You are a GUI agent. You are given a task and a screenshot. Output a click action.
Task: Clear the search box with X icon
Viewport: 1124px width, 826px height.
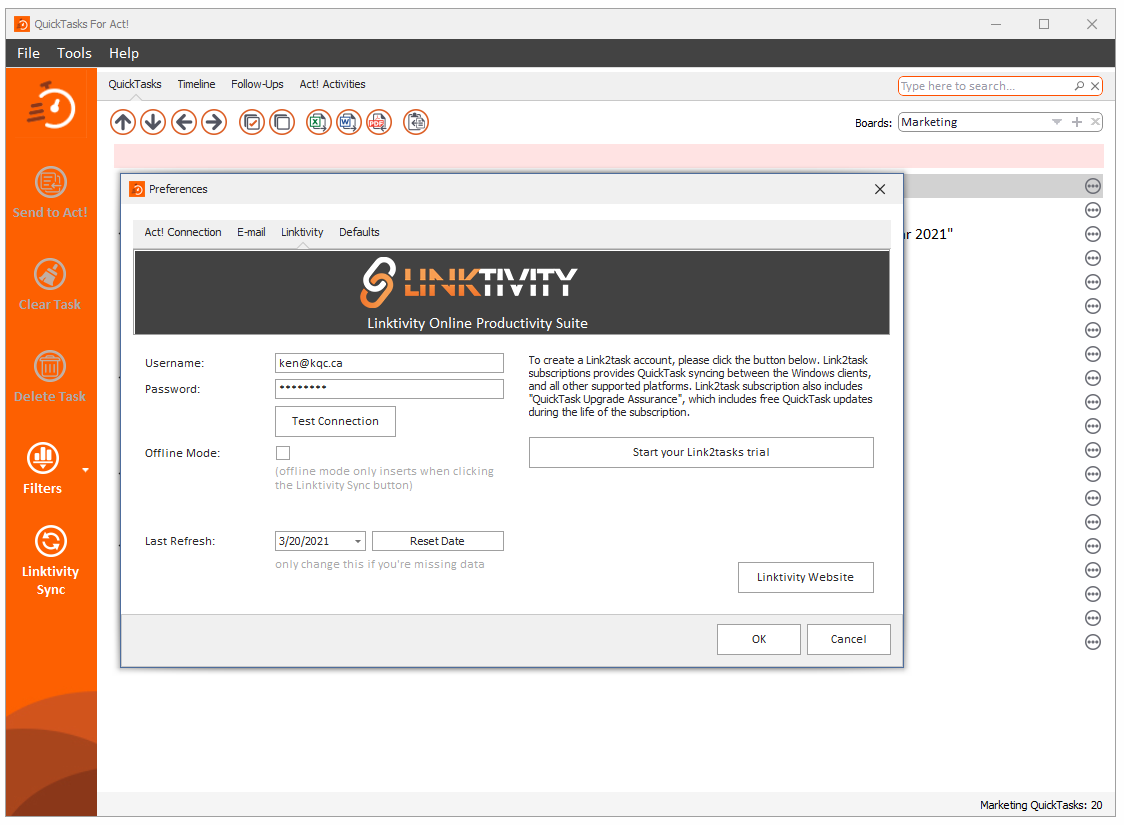tap(1095, 86)
